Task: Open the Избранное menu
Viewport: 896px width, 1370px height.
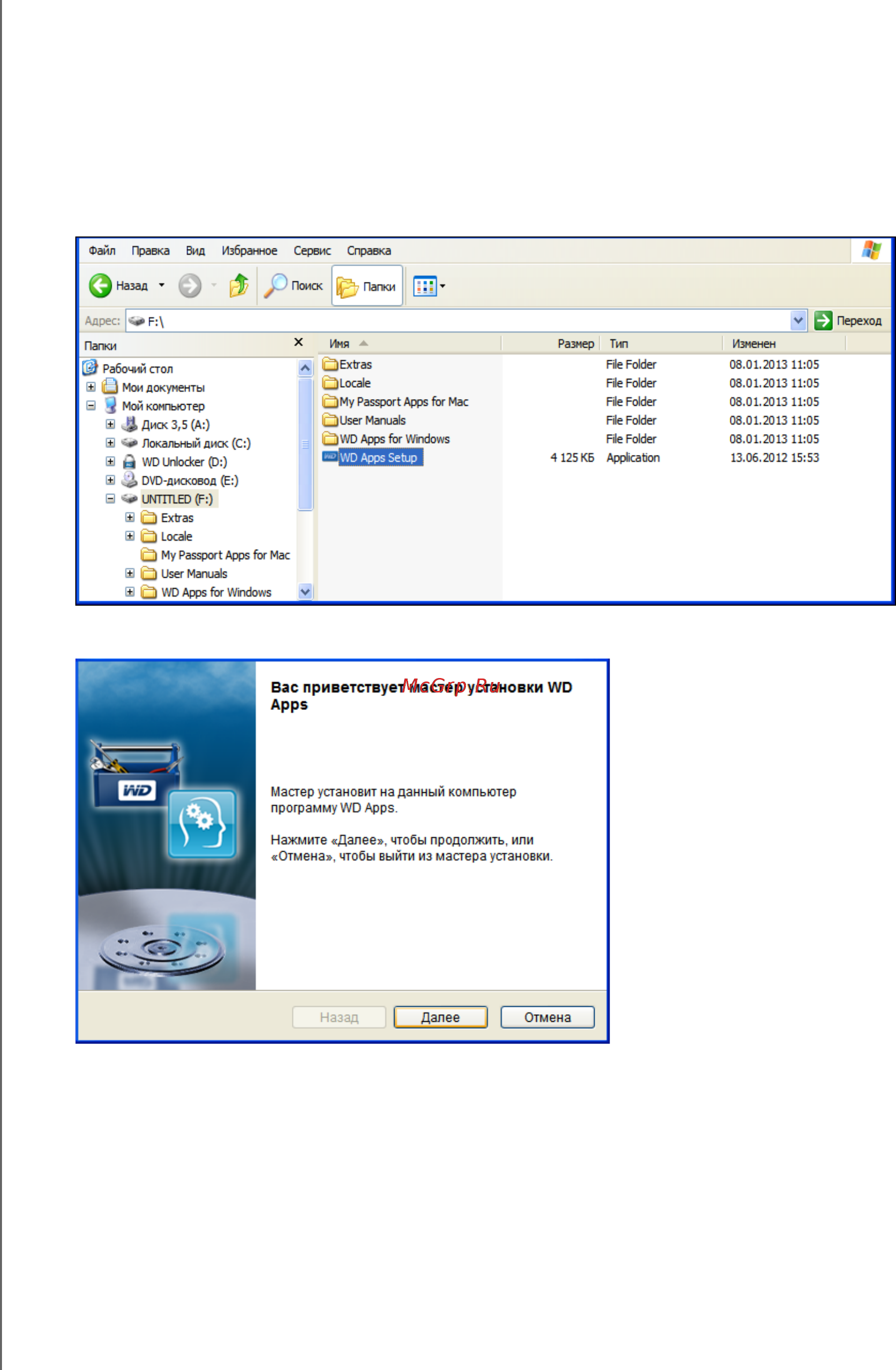Action: (x=249, y=251)
